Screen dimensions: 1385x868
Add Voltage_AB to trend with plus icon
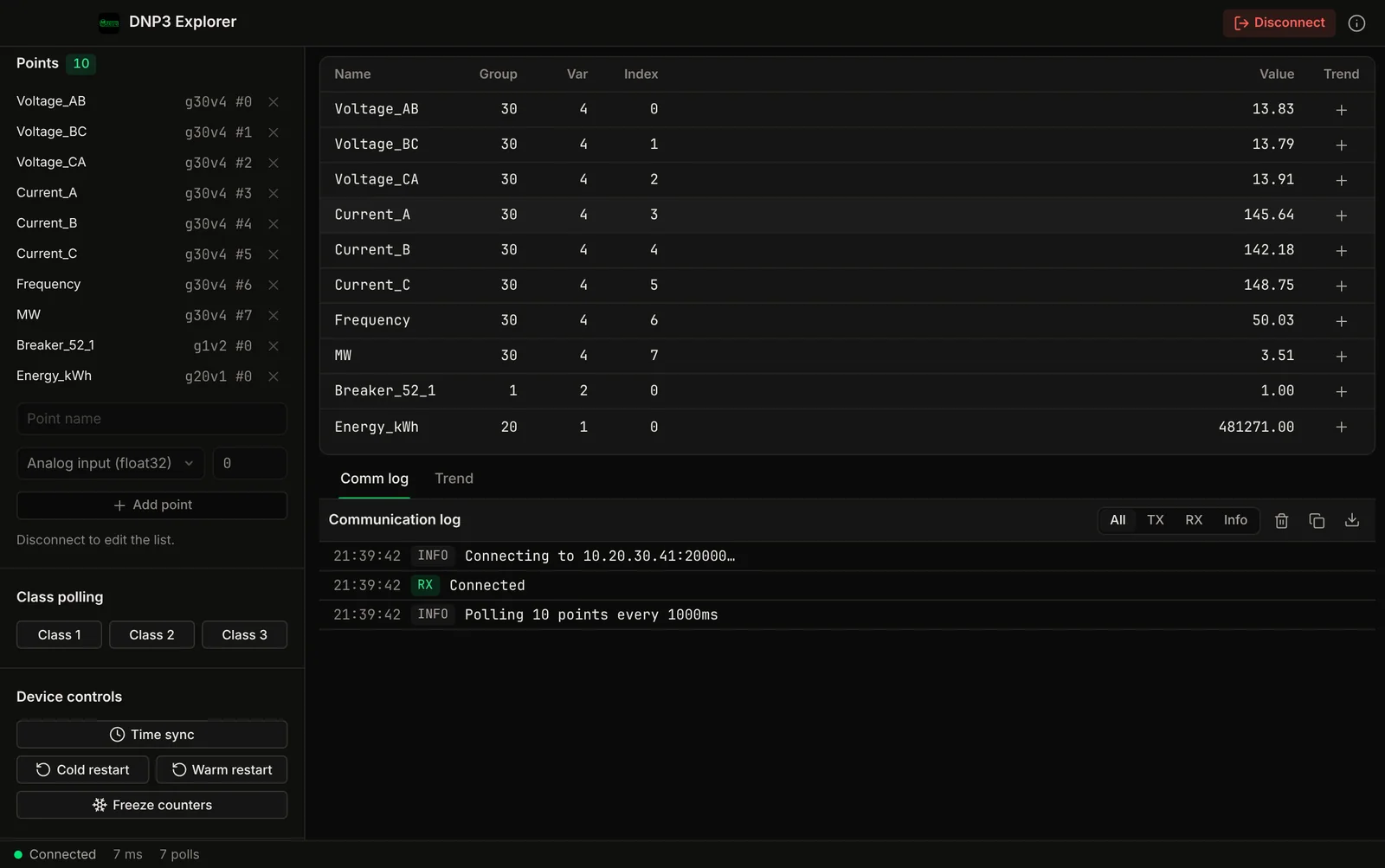1341,110
